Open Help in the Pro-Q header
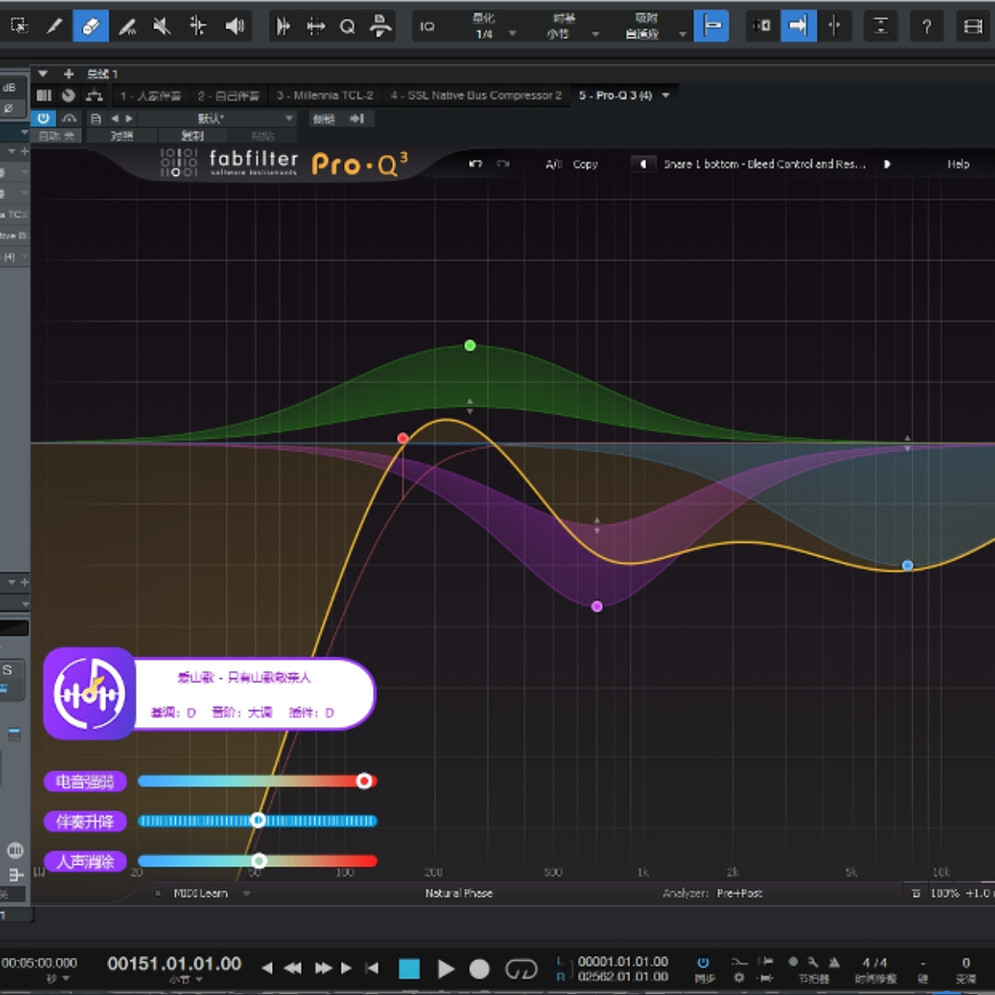 [958, 164]
